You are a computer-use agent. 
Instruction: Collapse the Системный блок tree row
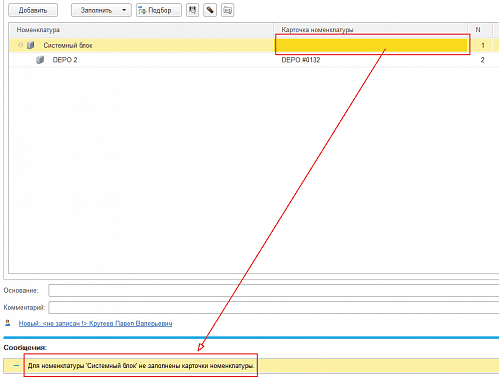pos(21,45)
